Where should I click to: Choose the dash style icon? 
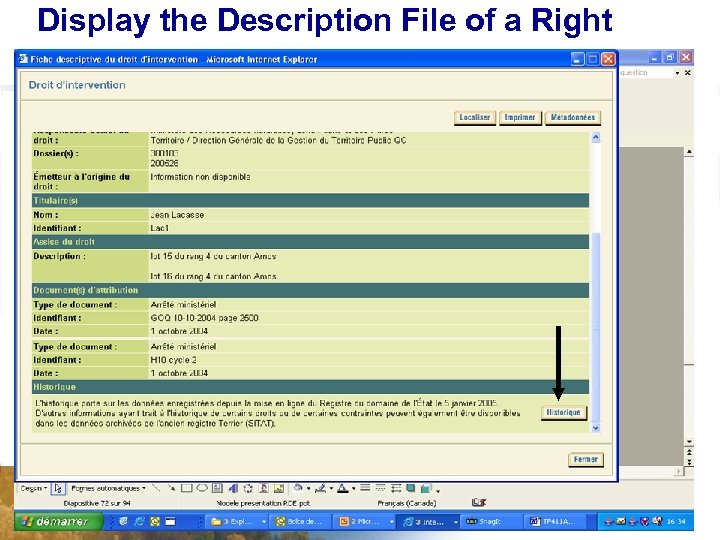point(380,488)
